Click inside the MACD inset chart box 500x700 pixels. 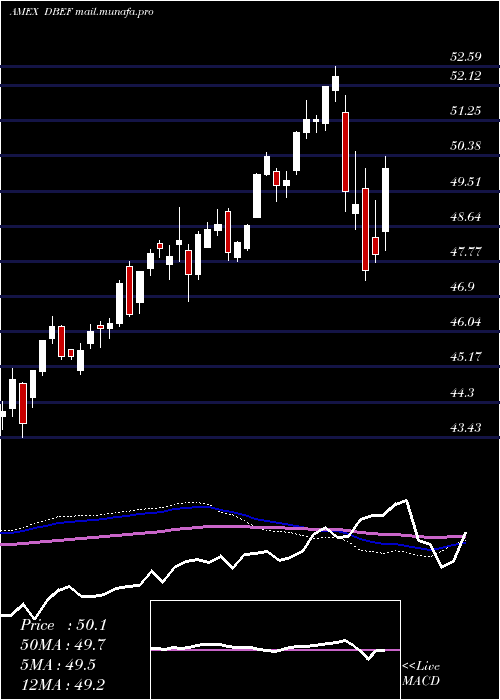pos(275,650)
